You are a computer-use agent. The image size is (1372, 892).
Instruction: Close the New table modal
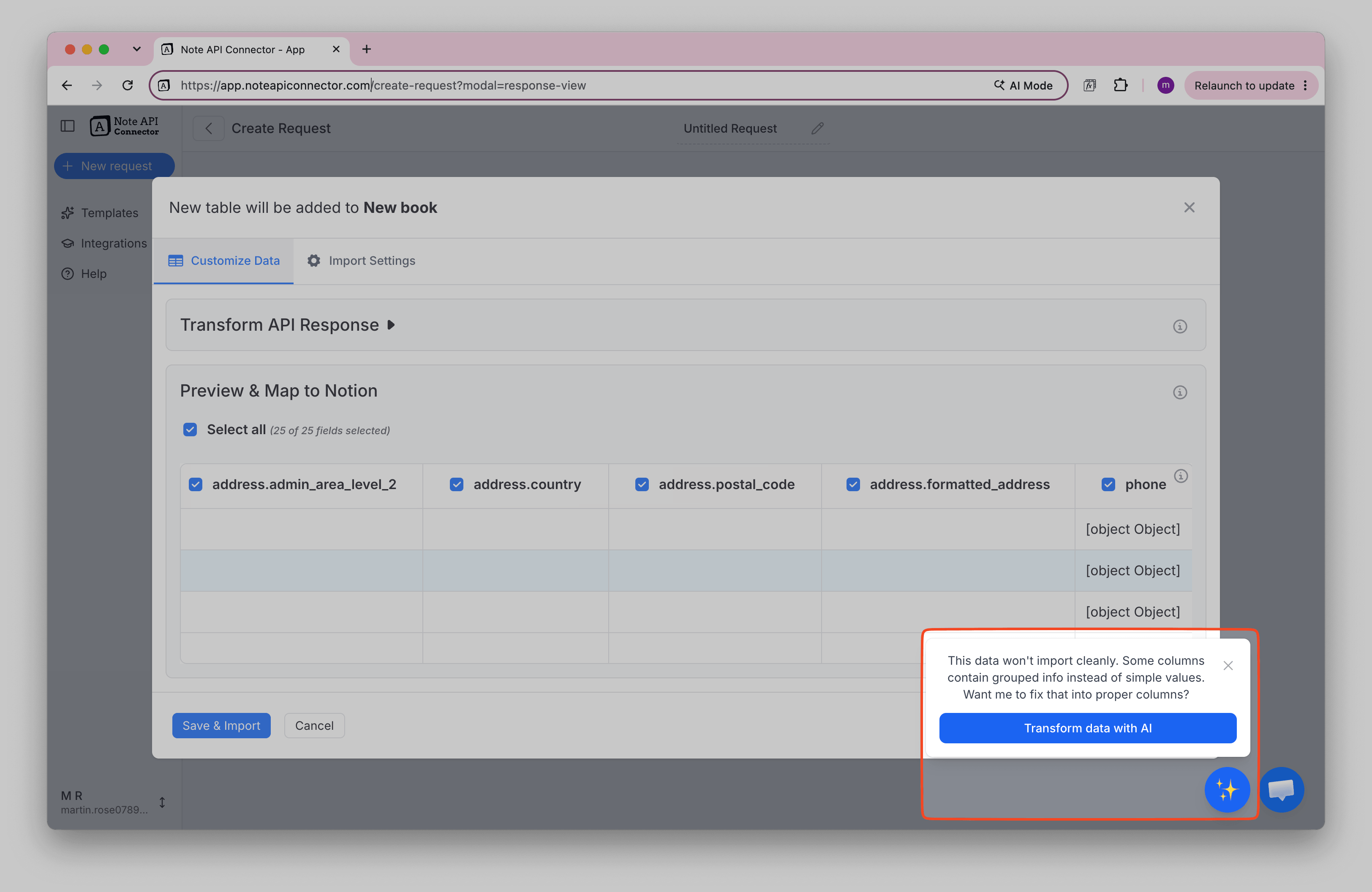(x=1189, y=207)
